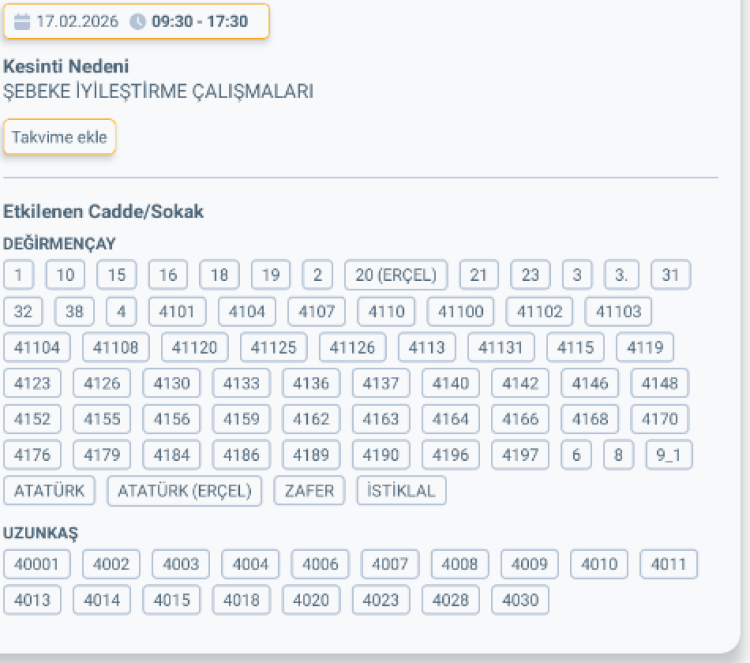Click the calendar icon beside 17.02.2026

(22, 21)
